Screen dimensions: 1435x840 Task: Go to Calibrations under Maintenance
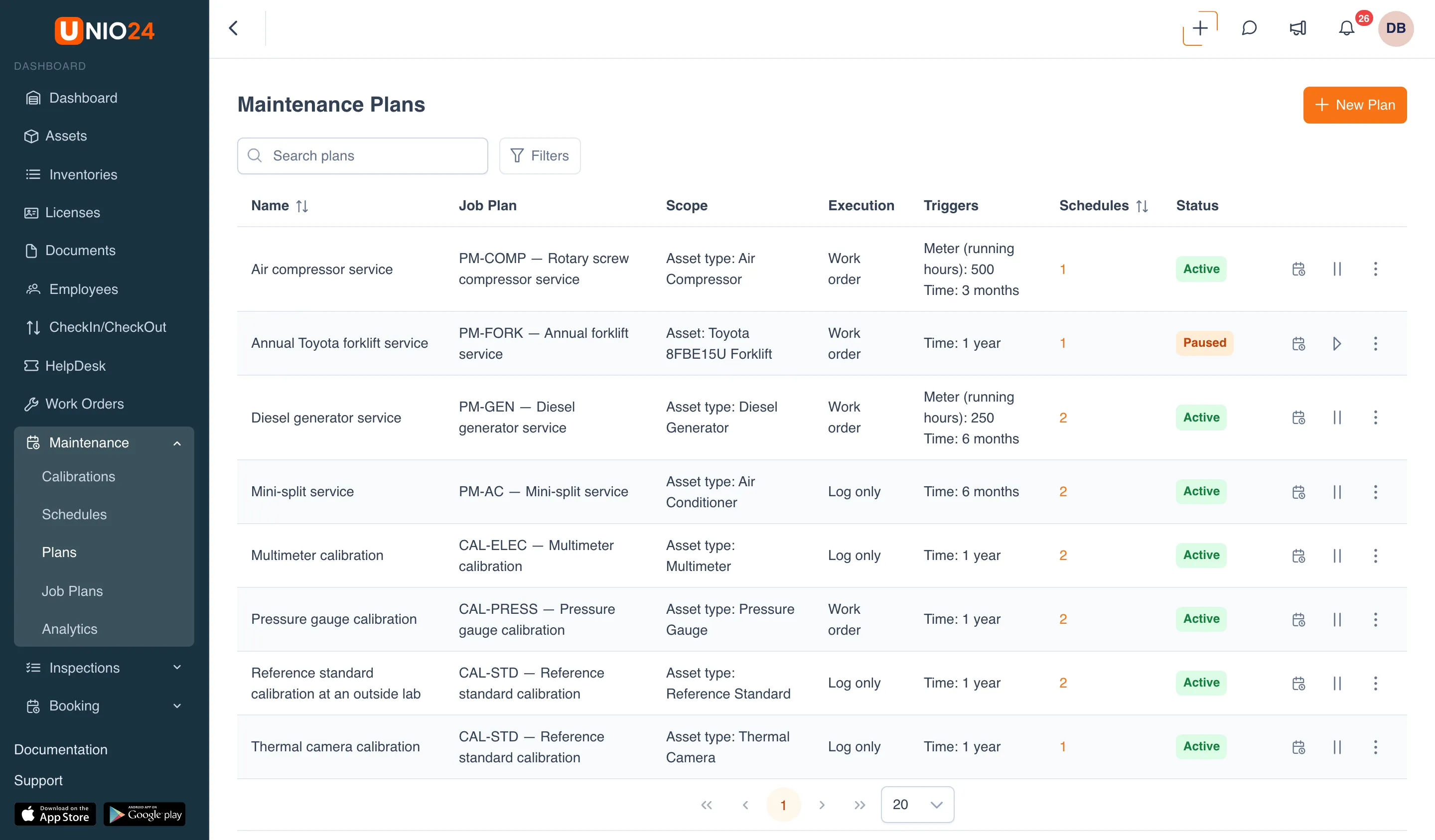[78, 476]
